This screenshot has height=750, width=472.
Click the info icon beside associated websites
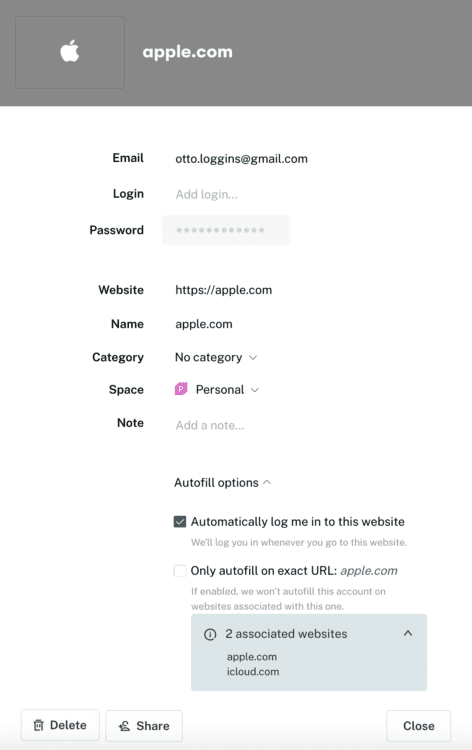click(x=210, y=634)
